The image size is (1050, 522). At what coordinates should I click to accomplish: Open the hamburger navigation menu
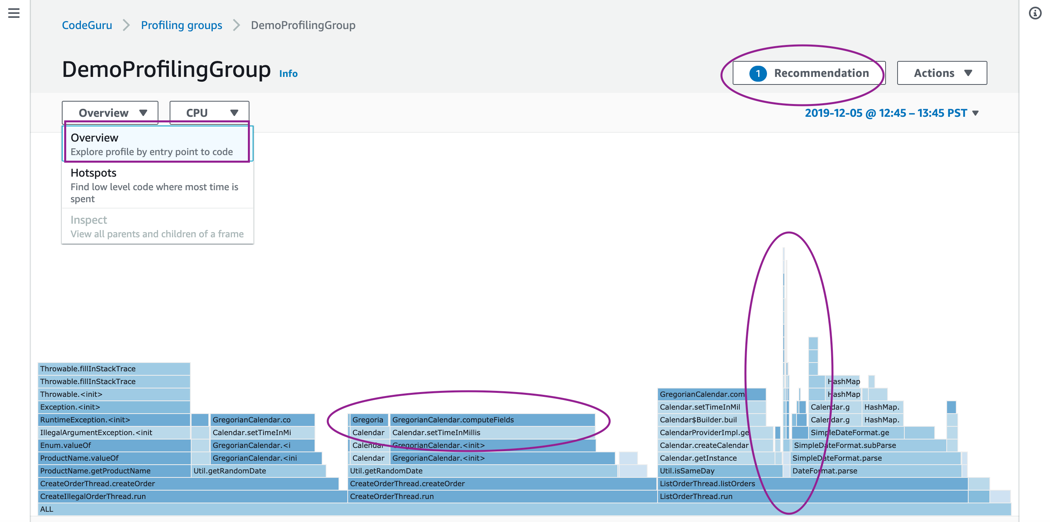tap(13, 13)
